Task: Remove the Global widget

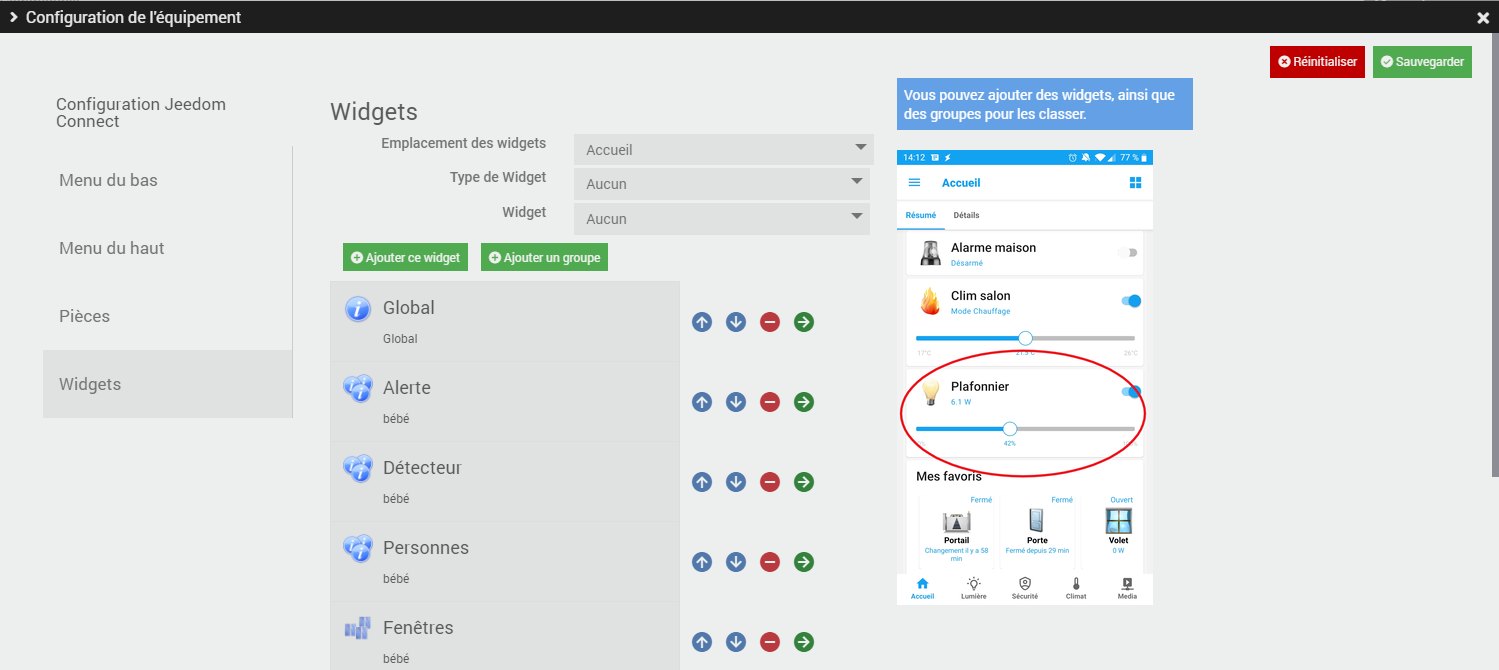Action: click(769, 322)
